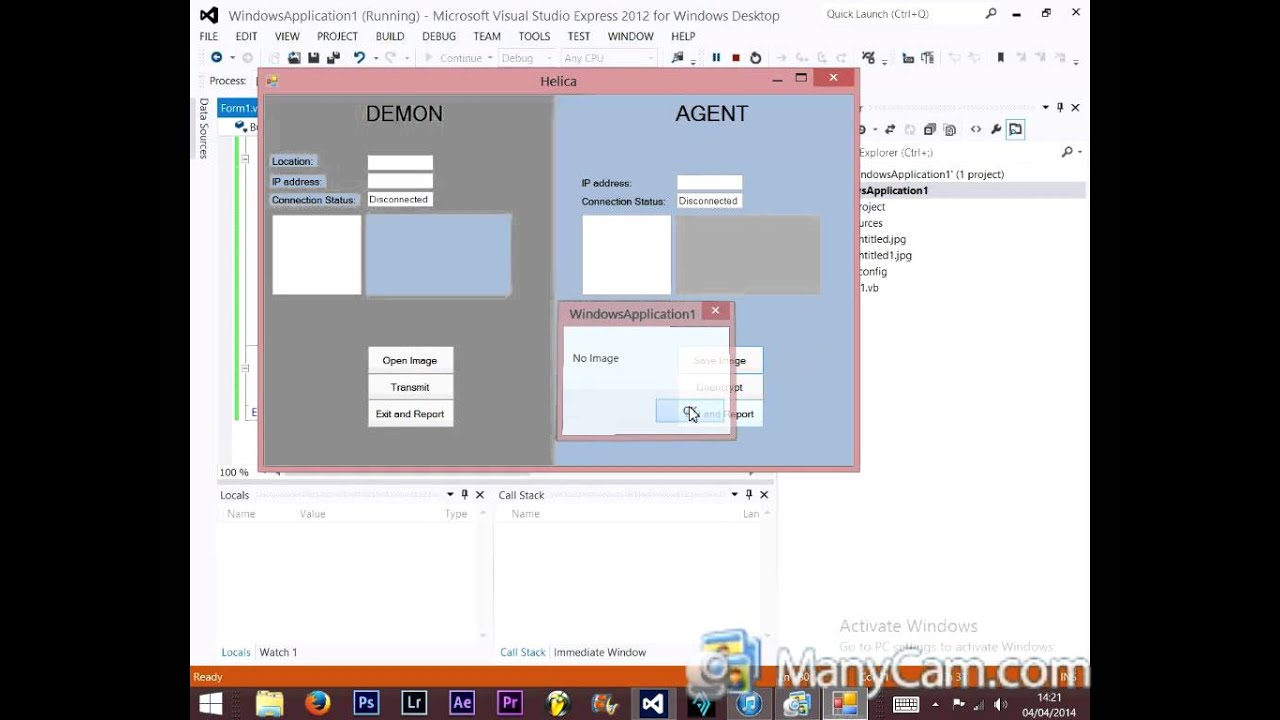
Task: Click Quick Launch search magnifier icon
Action: 991,14
